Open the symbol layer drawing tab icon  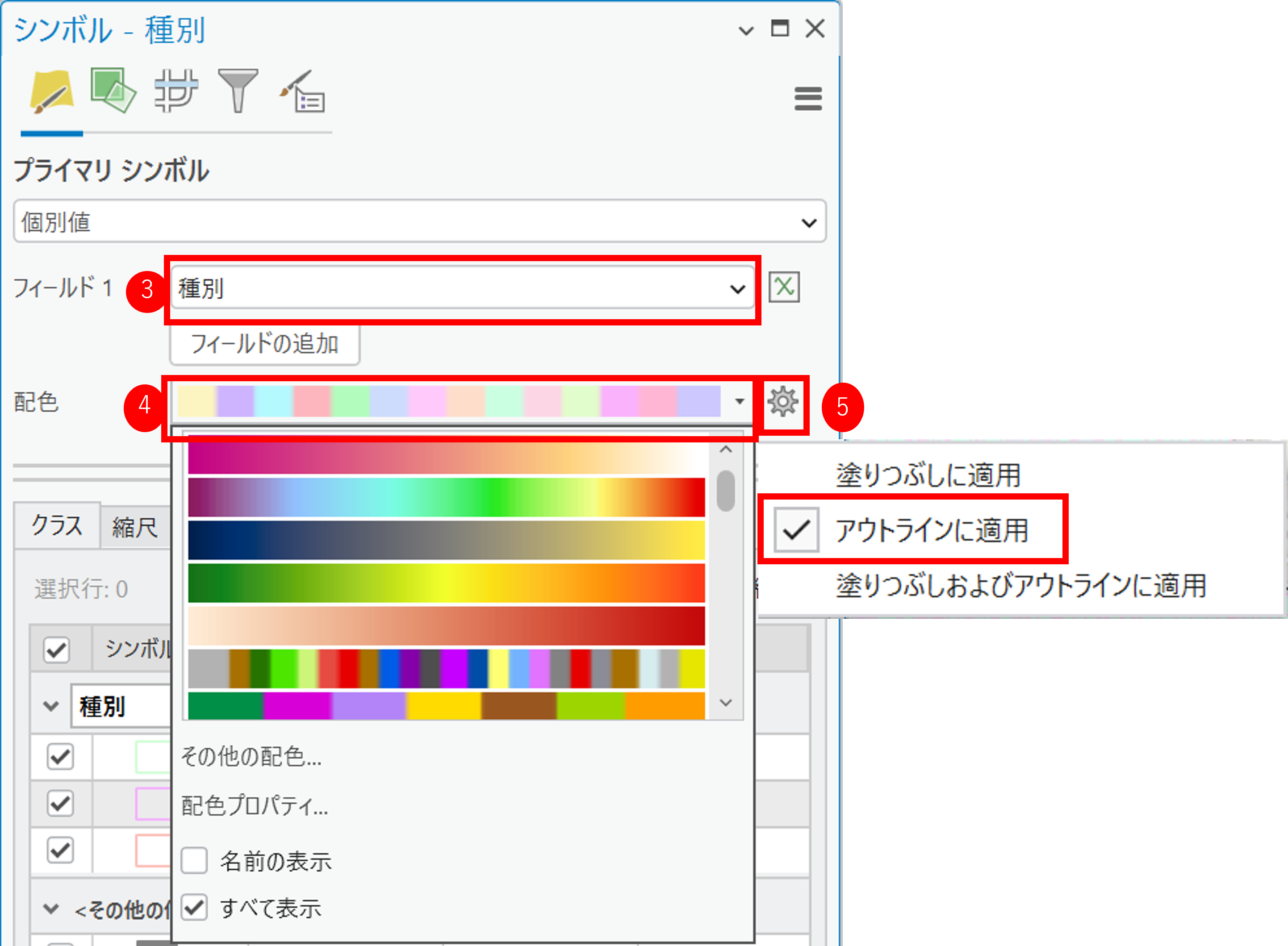pyautogui.click(x=176, y=92)
